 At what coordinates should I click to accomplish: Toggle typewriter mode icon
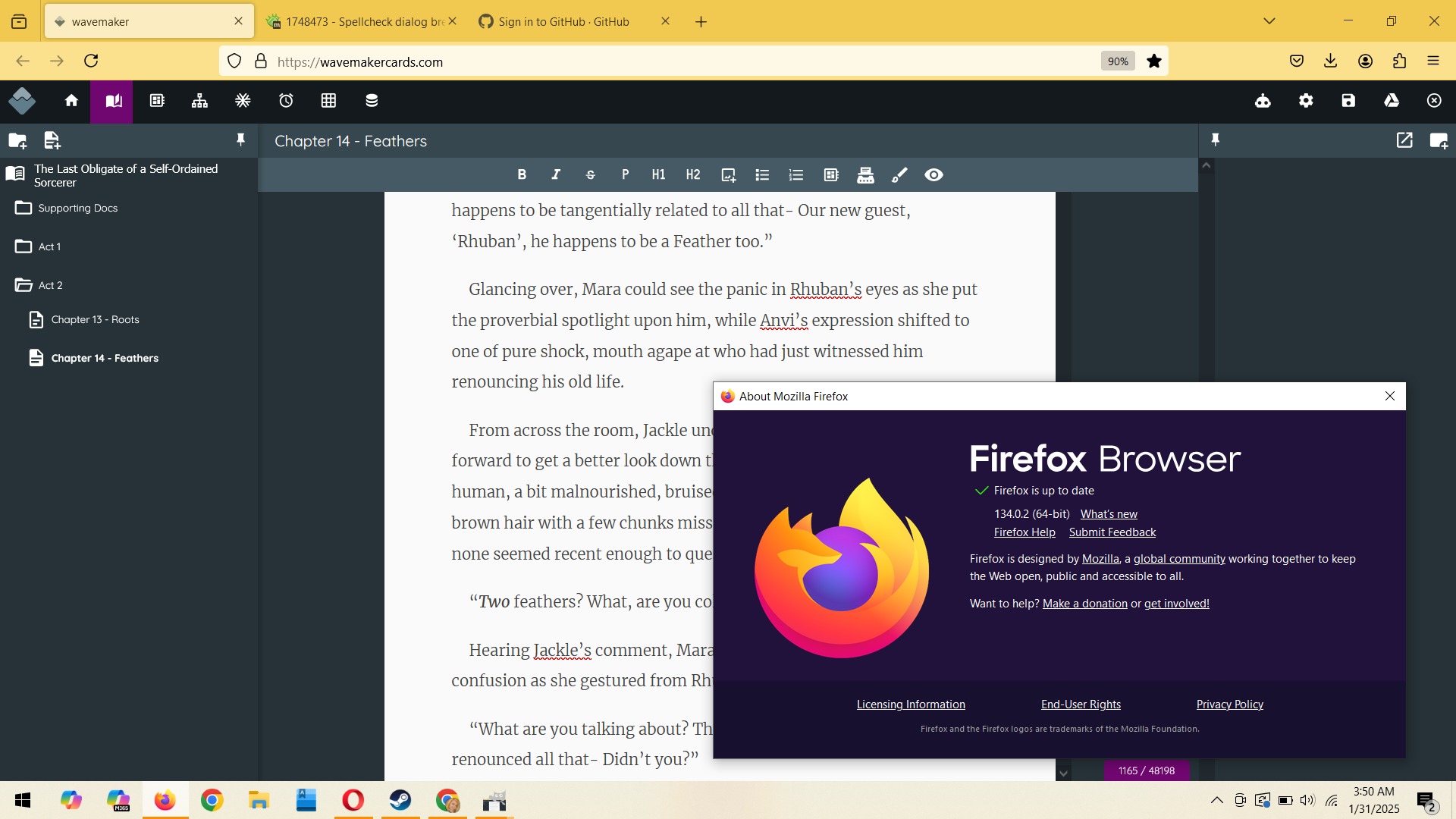(x=865, y=175)
